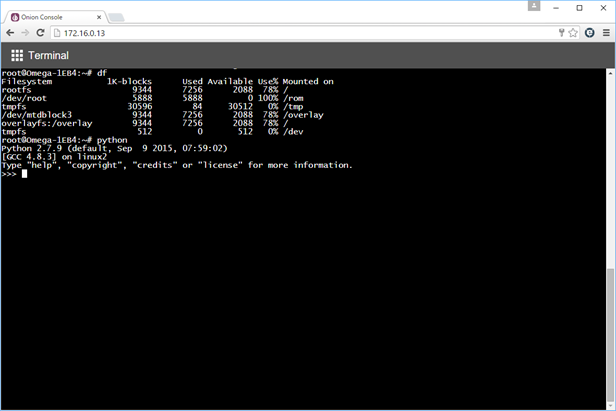The image size is (616, 411).
Task: Click the Terminal title in header
Action: point(48,55)
